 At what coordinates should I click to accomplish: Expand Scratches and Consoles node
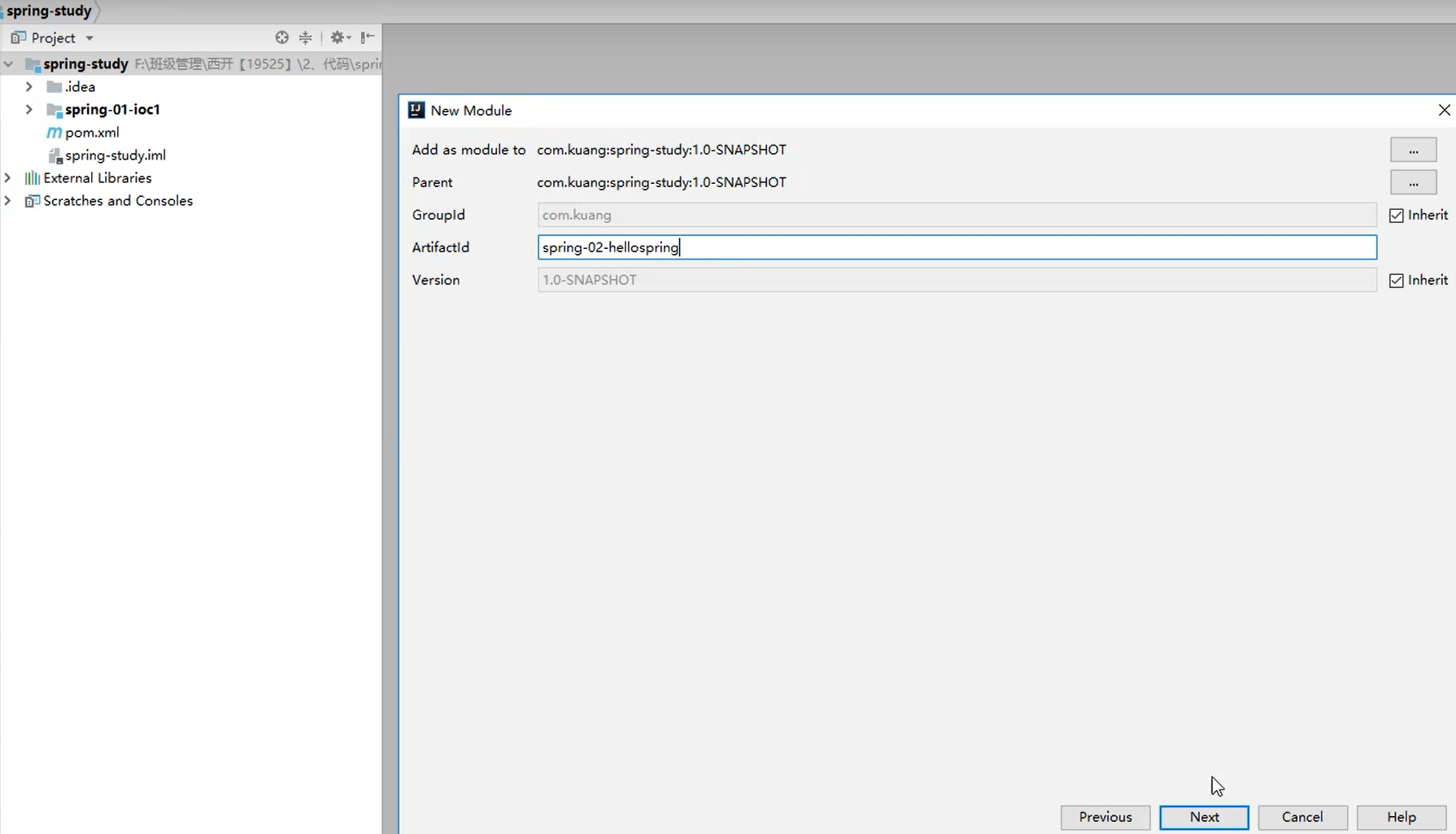(x=8, y=200)
